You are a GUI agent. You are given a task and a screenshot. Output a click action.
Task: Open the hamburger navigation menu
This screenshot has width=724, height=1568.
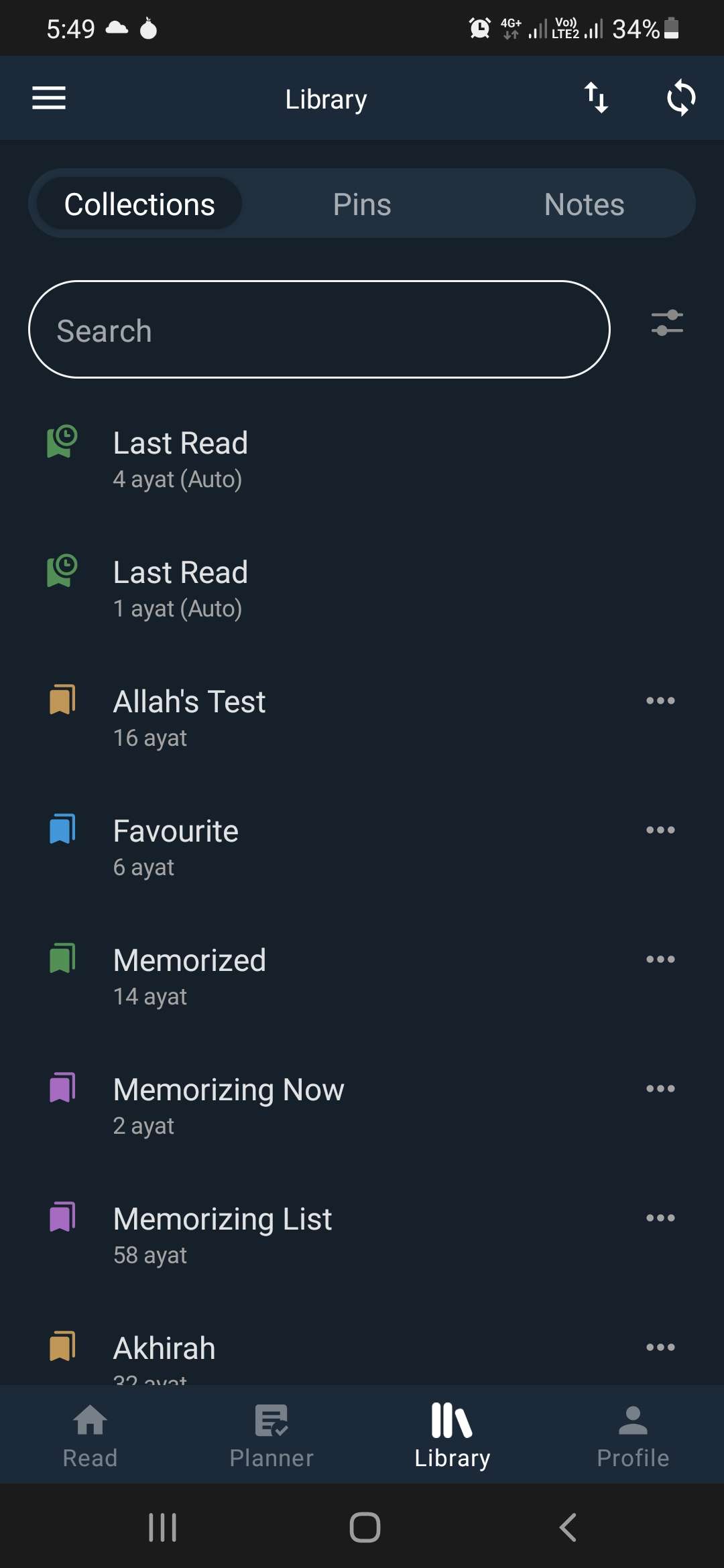click(49, 99)
